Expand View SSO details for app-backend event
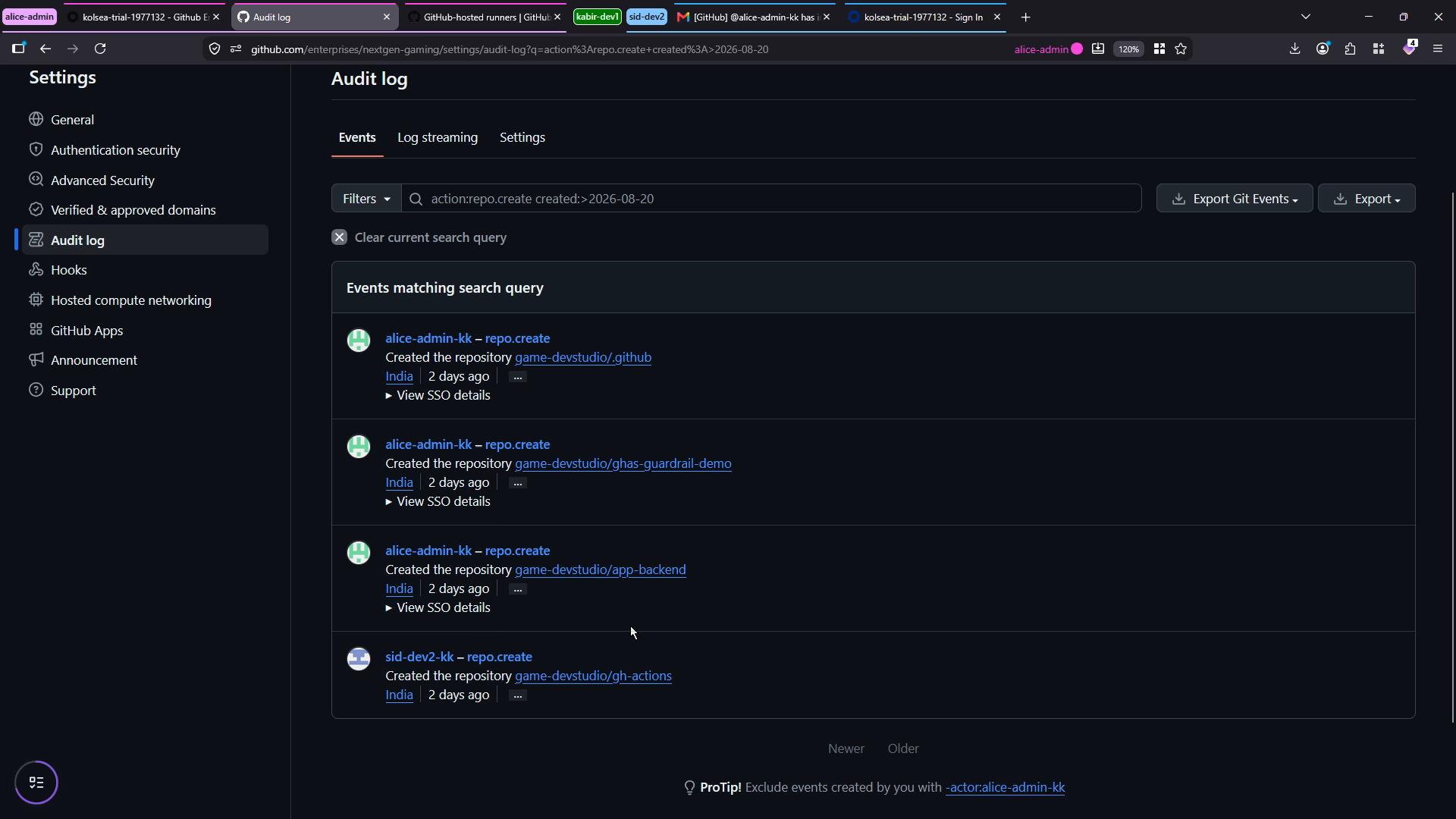The width and height of the screenshot is (1456, 819). click(x=438, y=607)
